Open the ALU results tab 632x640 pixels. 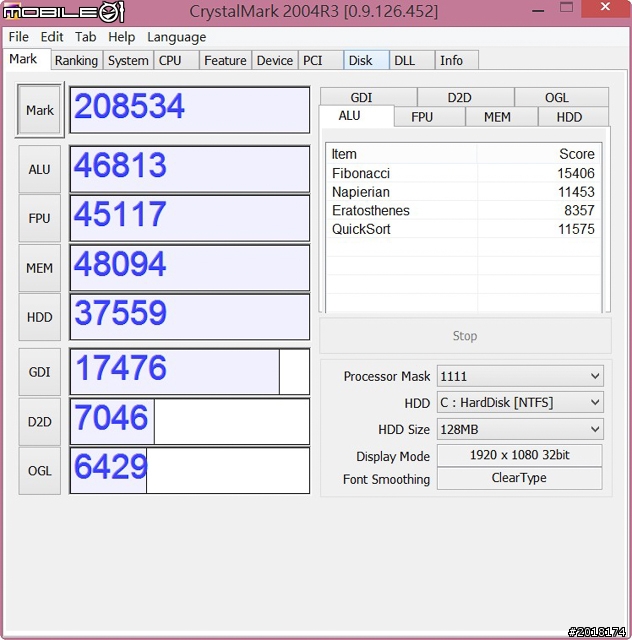coord(356,116)
